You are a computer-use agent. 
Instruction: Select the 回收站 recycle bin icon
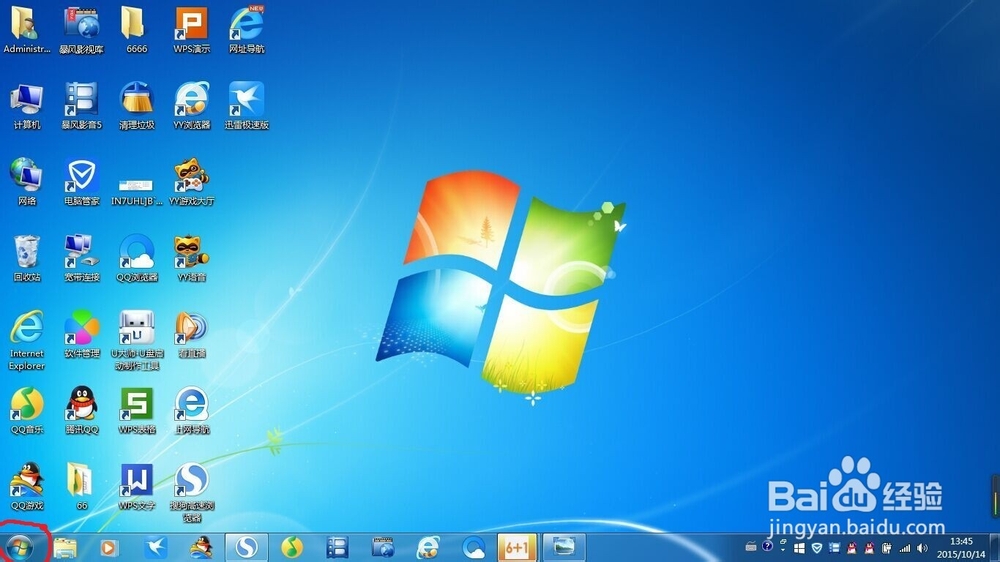pos(26,258)
